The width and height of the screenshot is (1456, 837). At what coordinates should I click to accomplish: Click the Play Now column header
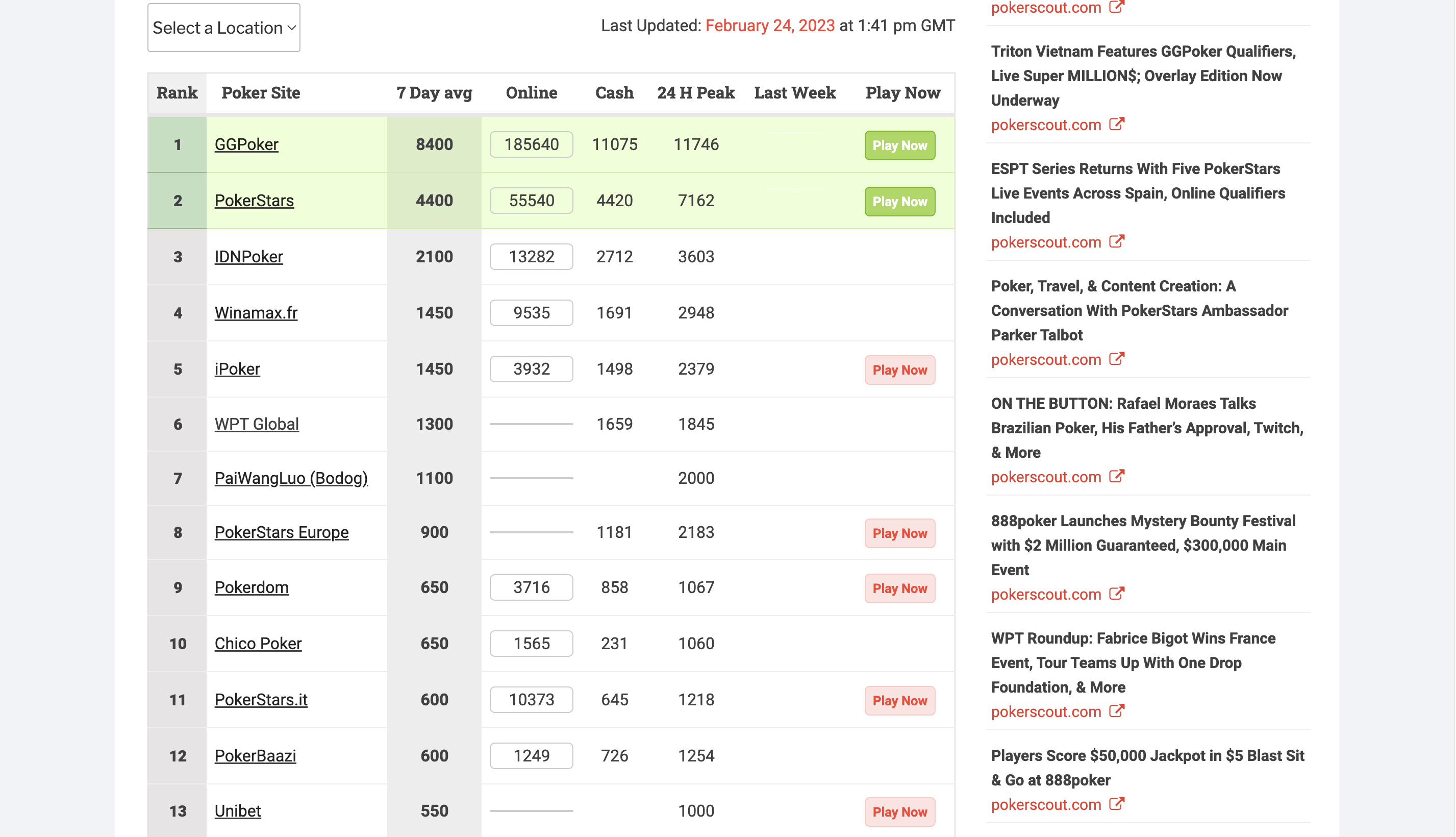pyautogui.click(x=902, y=92)
